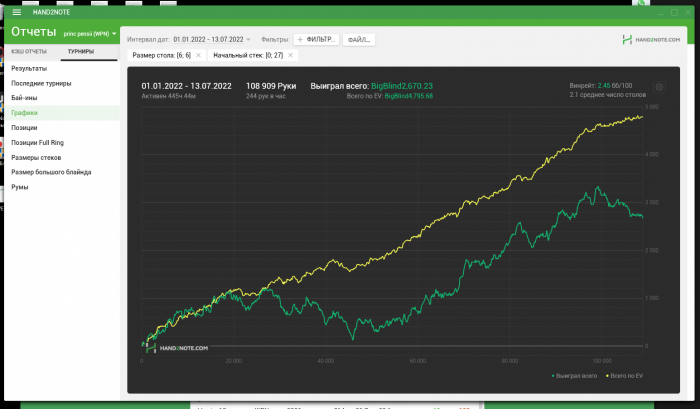Select the ТУРНИРЫ tab
The image size is (700, 409).
point(81,51)
